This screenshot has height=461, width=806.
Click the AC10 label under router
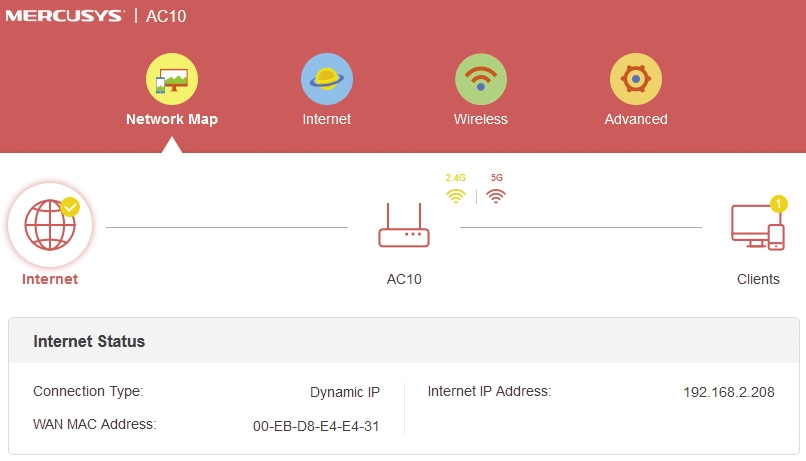click(x=404, y=279)
